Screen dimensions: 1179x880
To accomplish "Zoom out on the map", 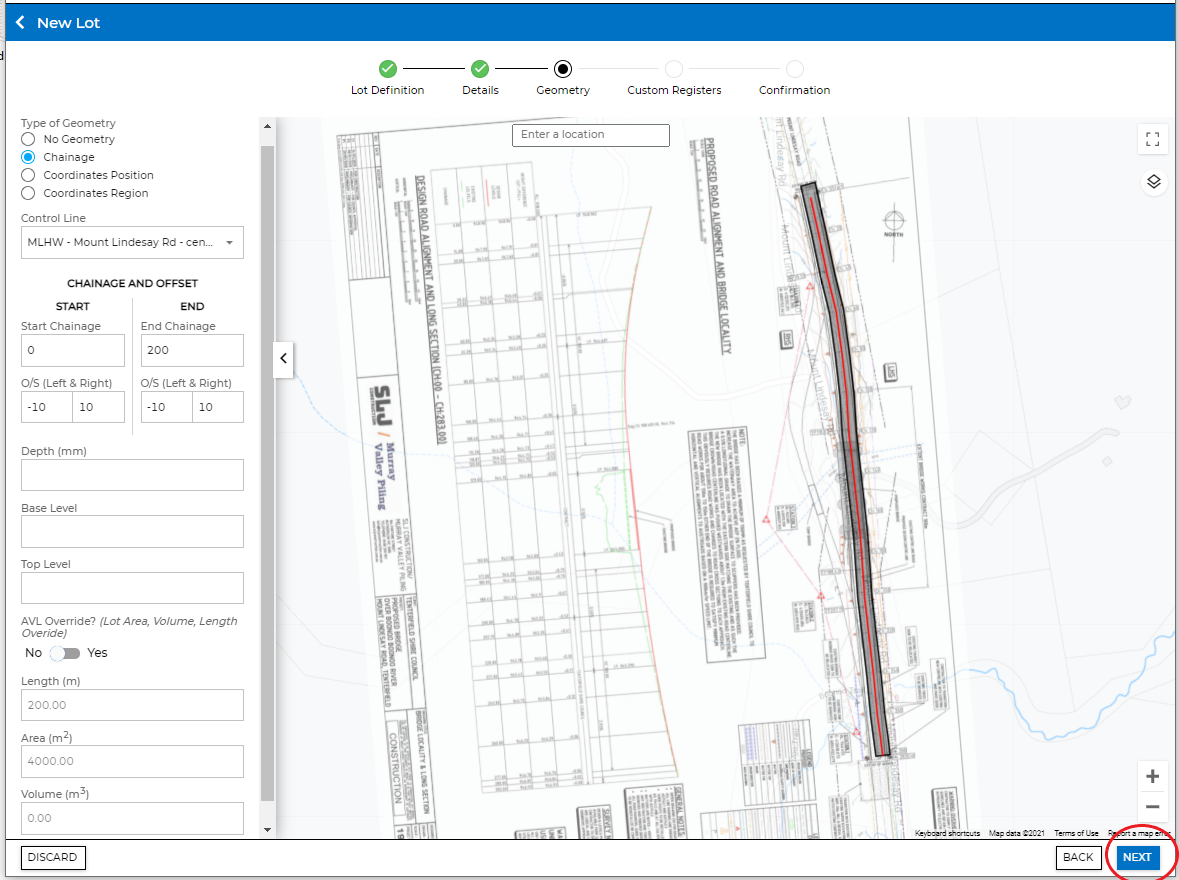I will click(1152, 807).
